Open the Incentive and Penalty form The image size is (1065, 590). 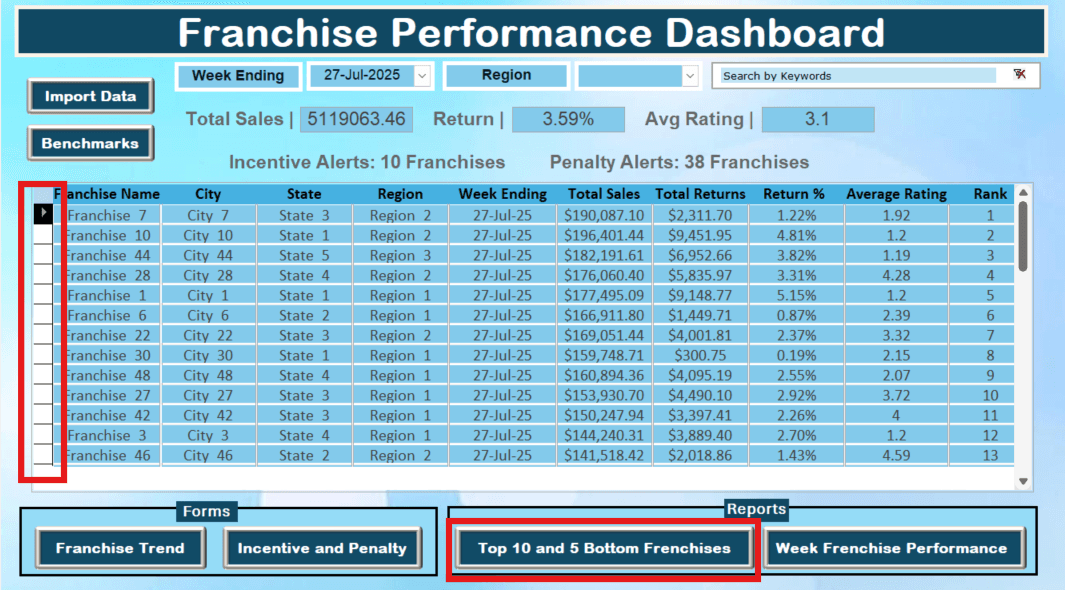(322, 548)
